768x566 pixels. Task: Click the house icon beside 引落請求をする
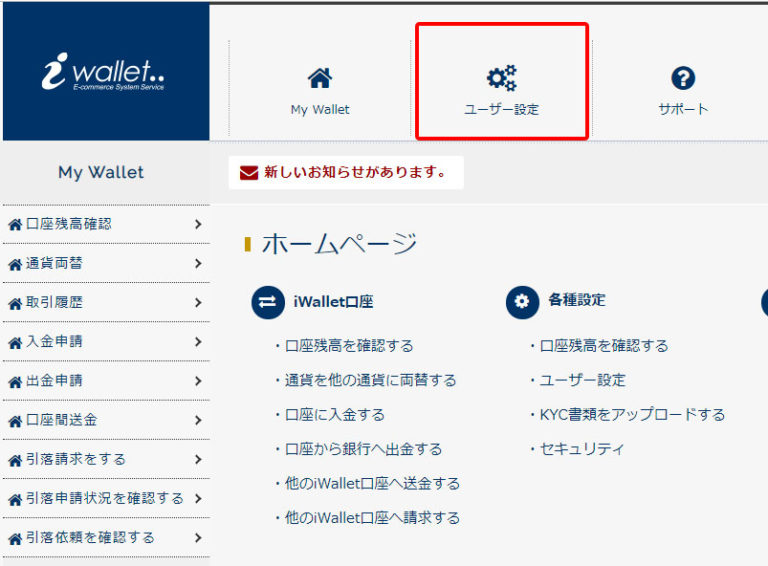click(x=15, y=460)
